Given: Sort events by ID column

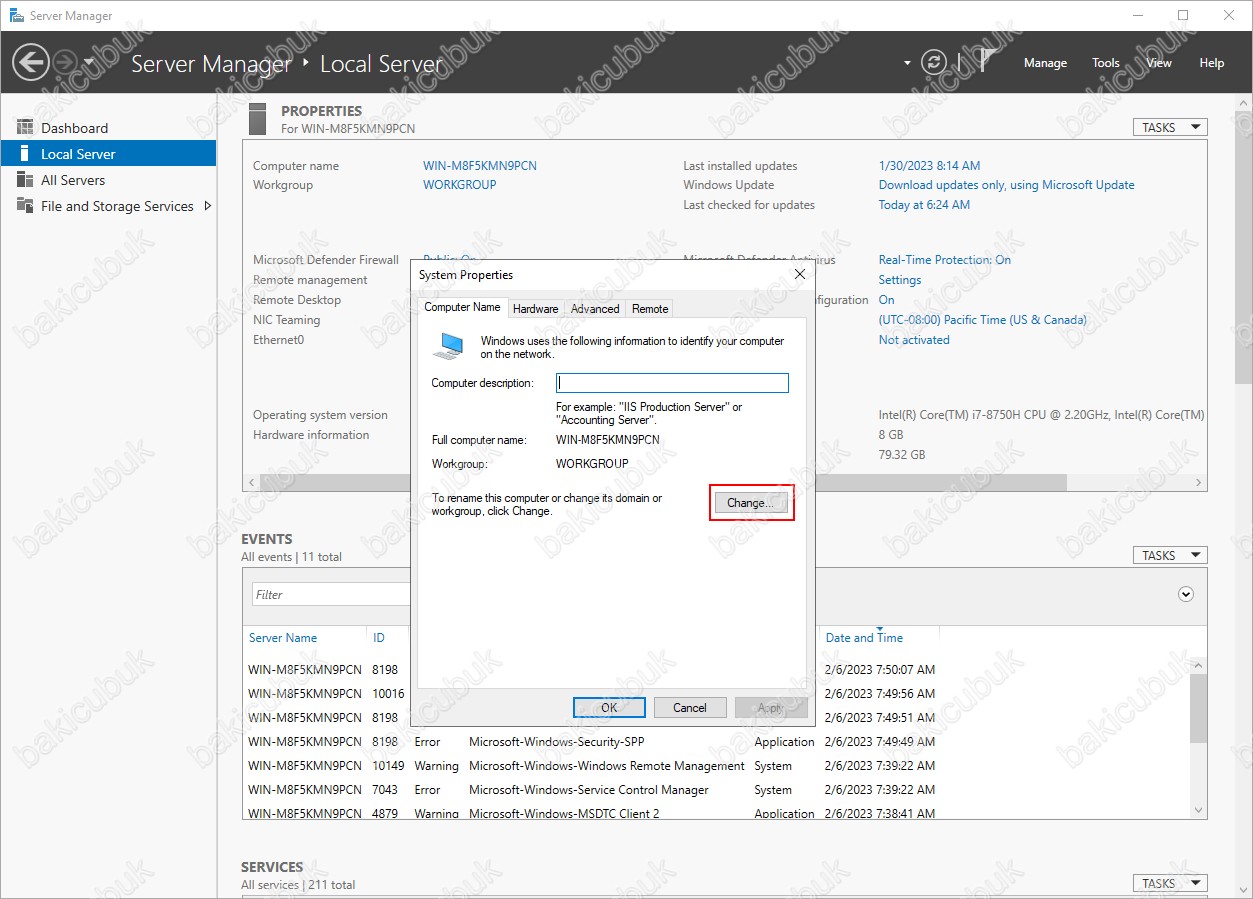Looking at the screenshot, I should (x=379, y=638).
